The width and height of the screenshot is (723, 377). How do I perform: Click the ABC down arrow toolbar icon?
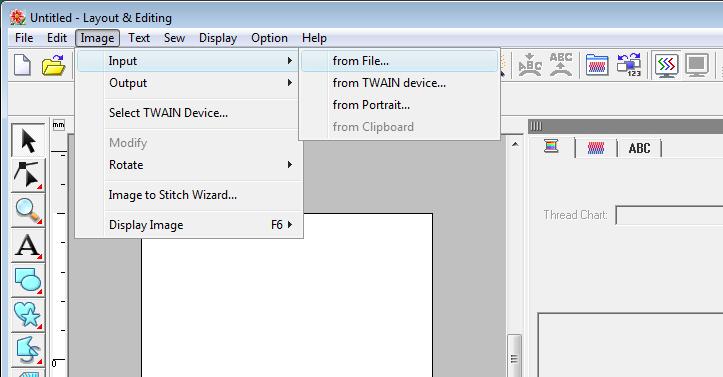click(530, 65)
